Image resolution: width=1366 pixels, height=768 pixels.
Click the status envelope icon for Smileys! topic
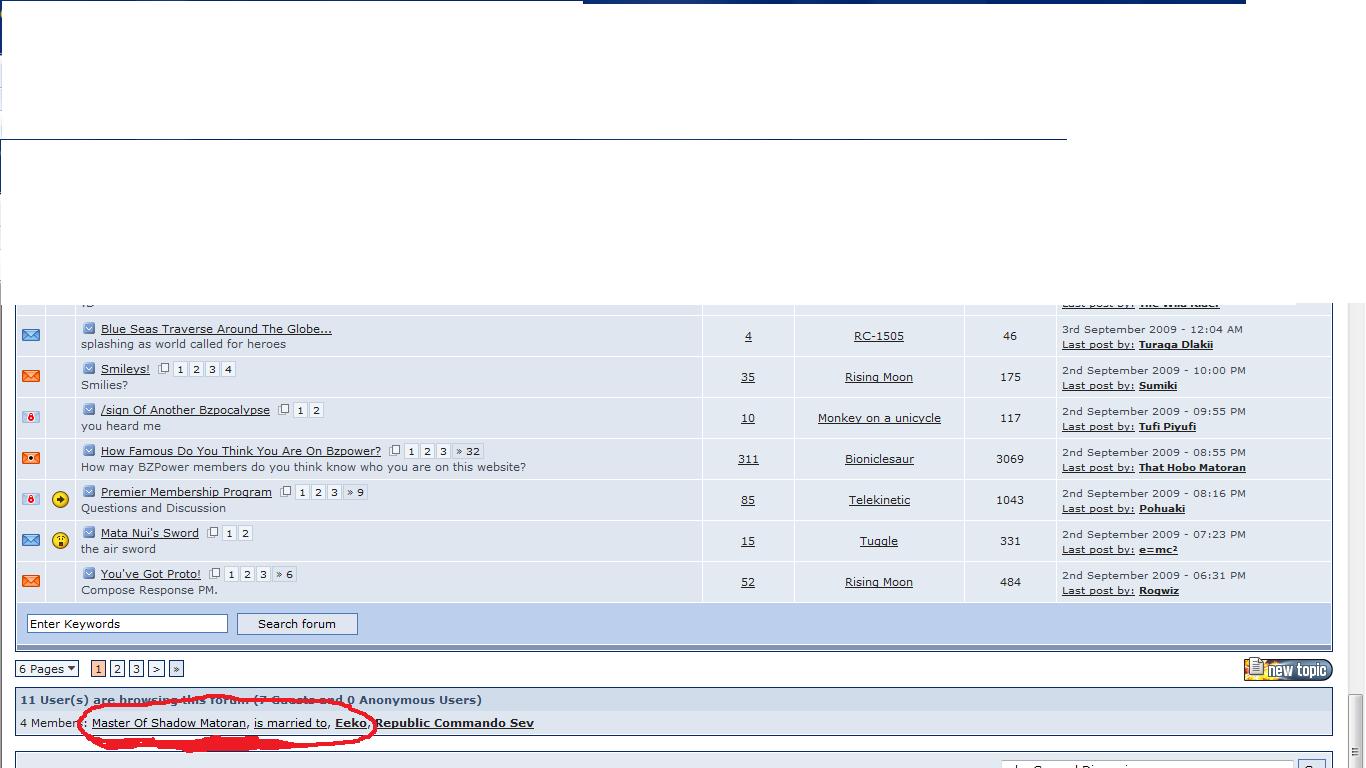(x=31, y=377)
